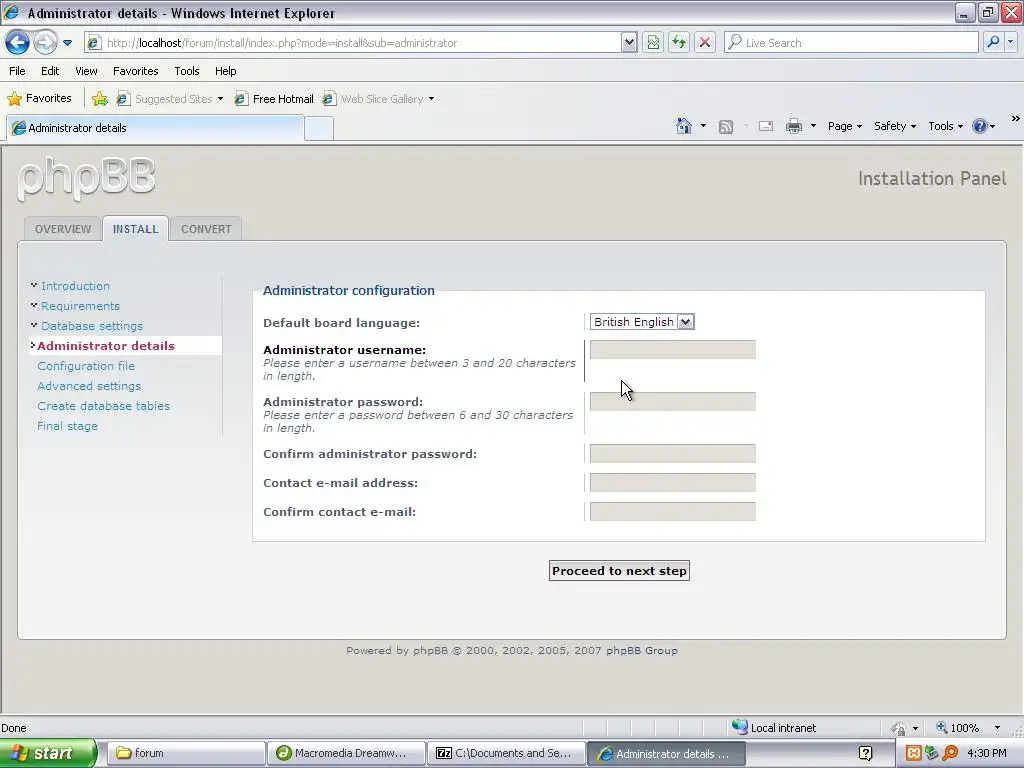Viewport: 1024px width, 768px height.
Task: Click the Database settings sidebar link
Action: click(x=91, y=326)
